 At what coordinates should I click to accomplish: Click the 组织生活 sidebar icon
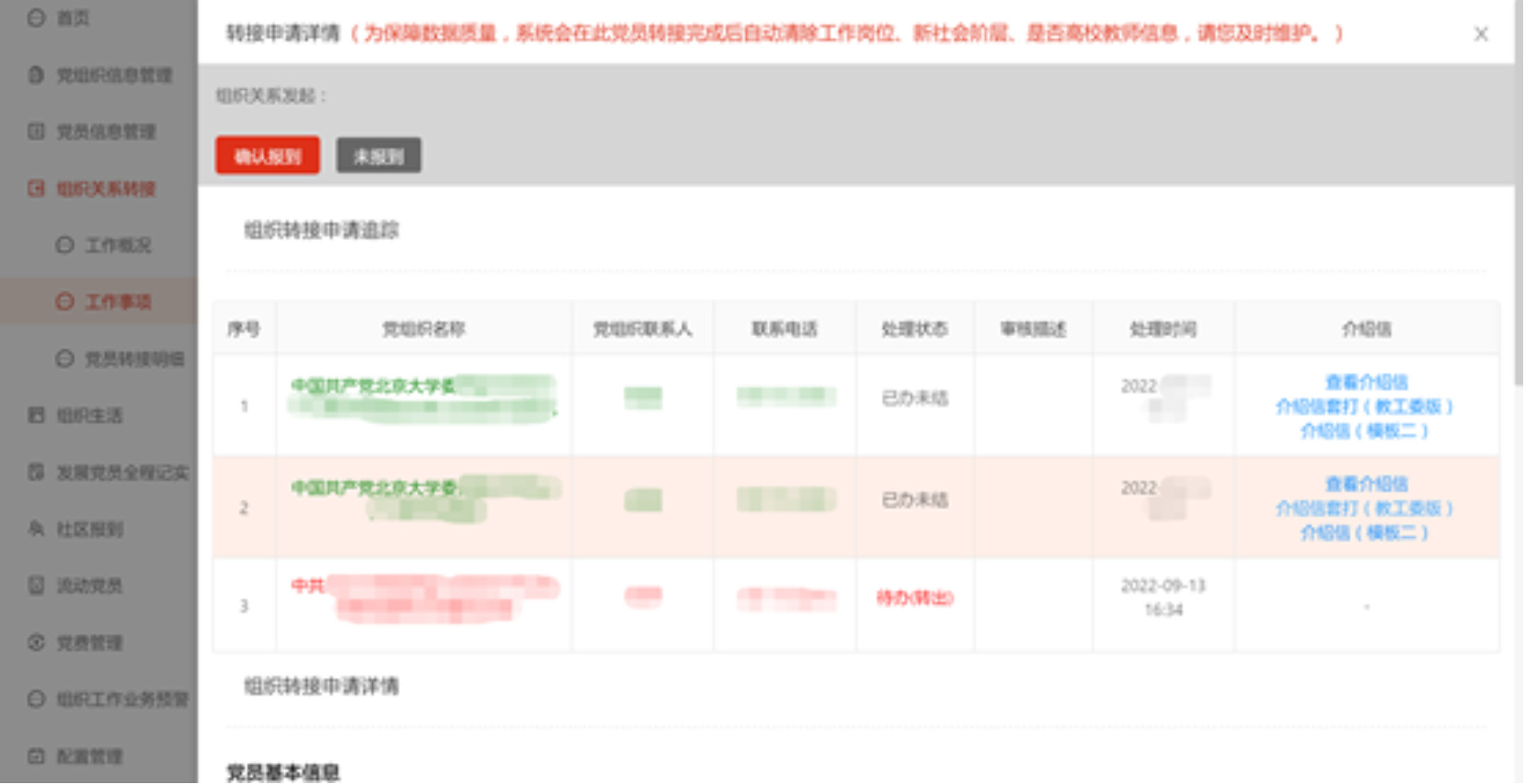(36, 415)
